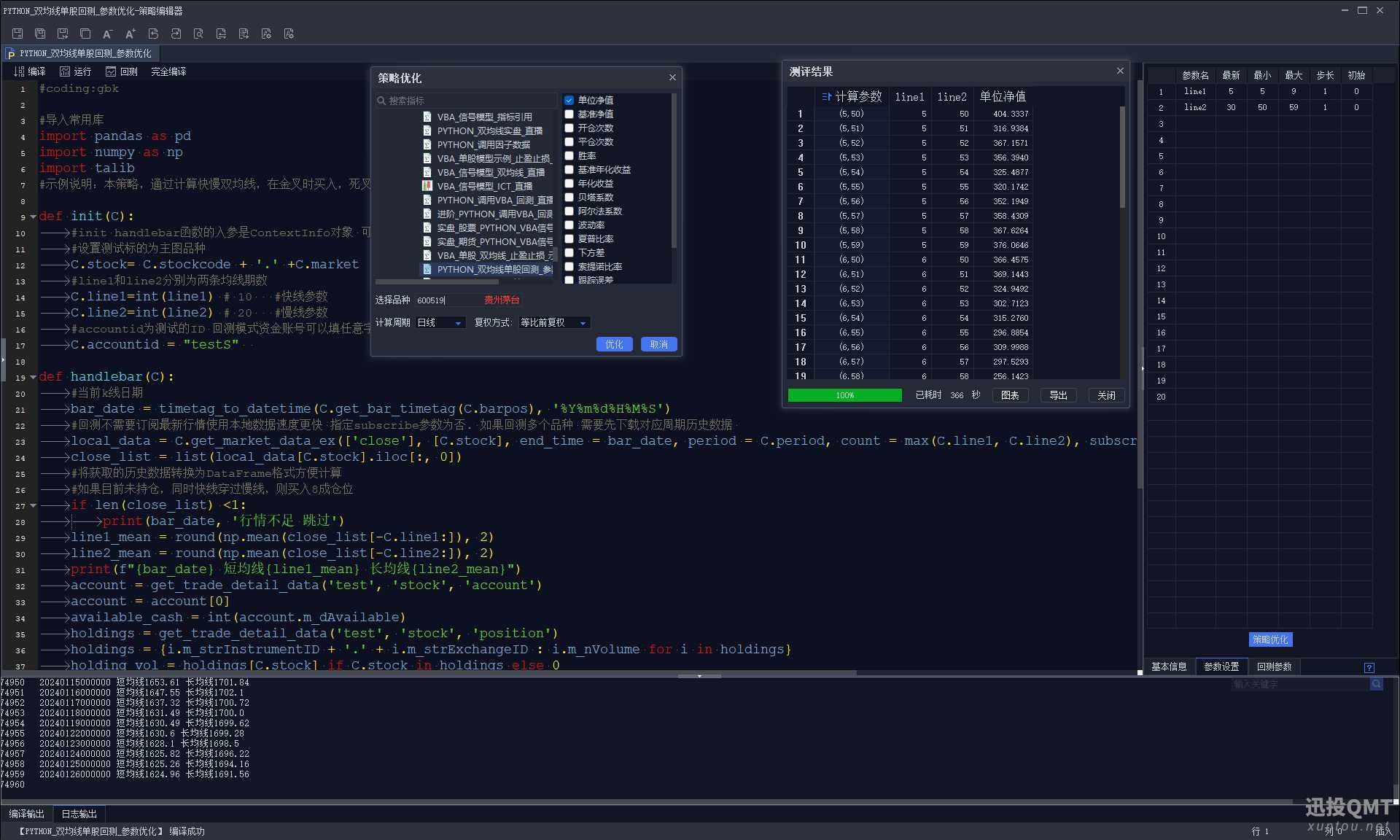Click the 回测 backtest toolbar button

click(x=122, y=71)
